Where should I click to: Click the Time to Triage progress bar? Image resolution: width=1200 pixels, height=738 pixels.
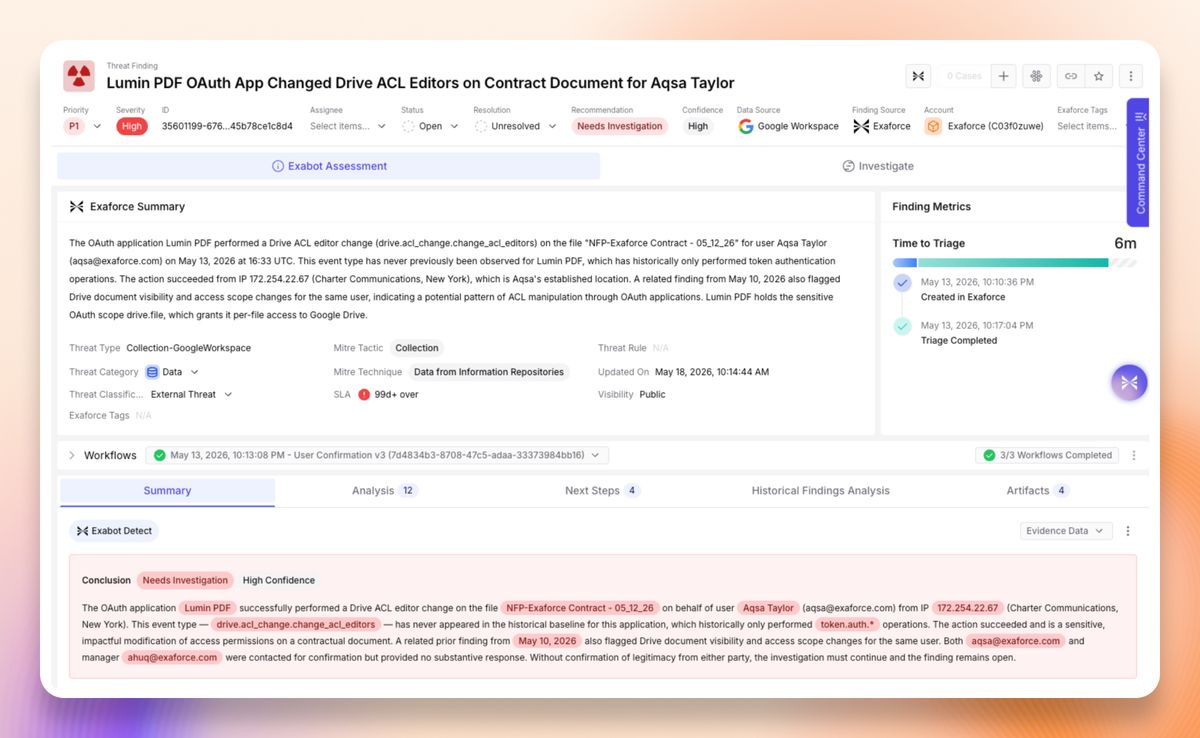(x=1014, y=263)
